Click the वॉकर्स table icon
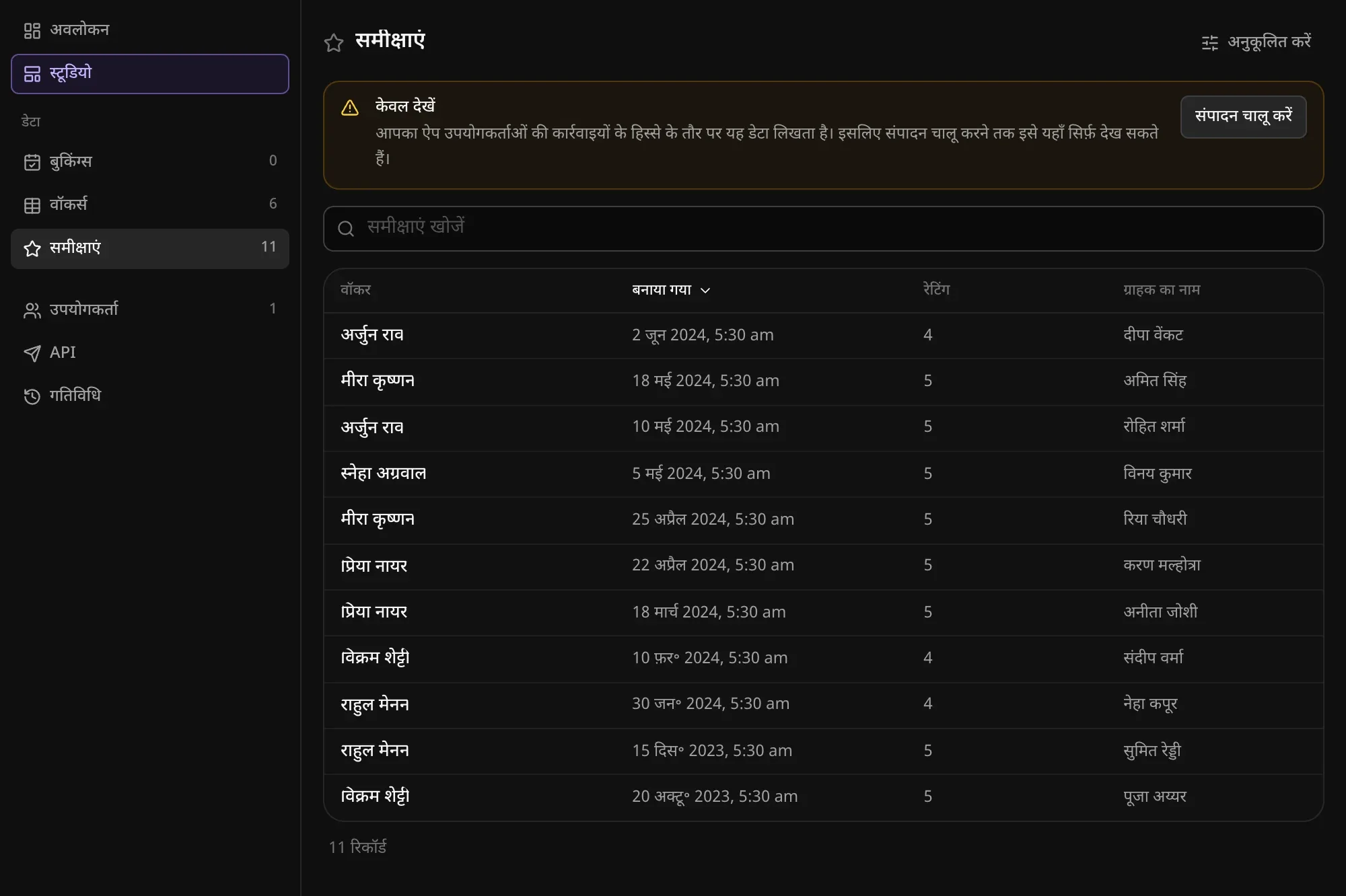Screen dimensions: 1346x896 tap(32, 205)
